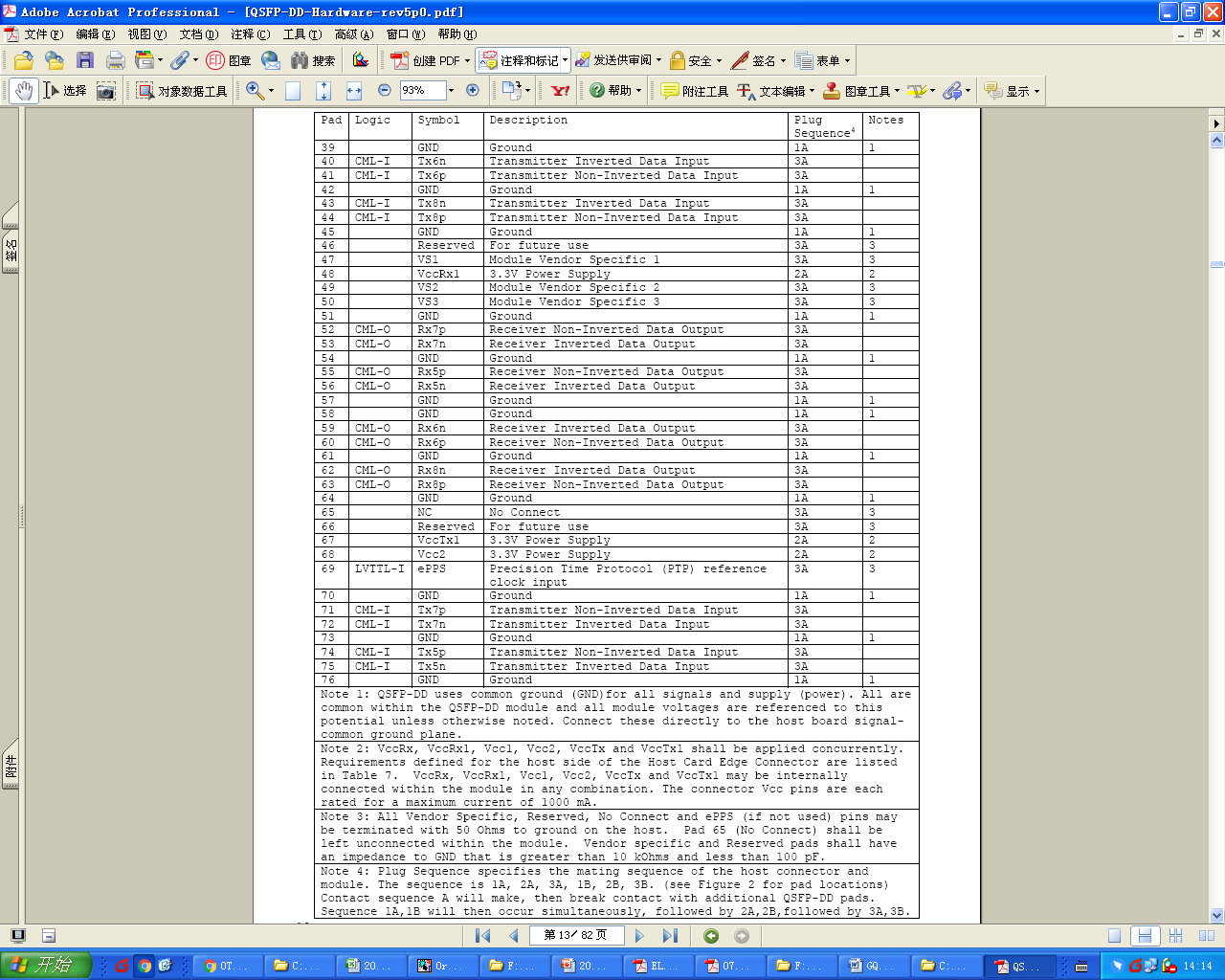Open the 高级 menu

pos(354,34)
